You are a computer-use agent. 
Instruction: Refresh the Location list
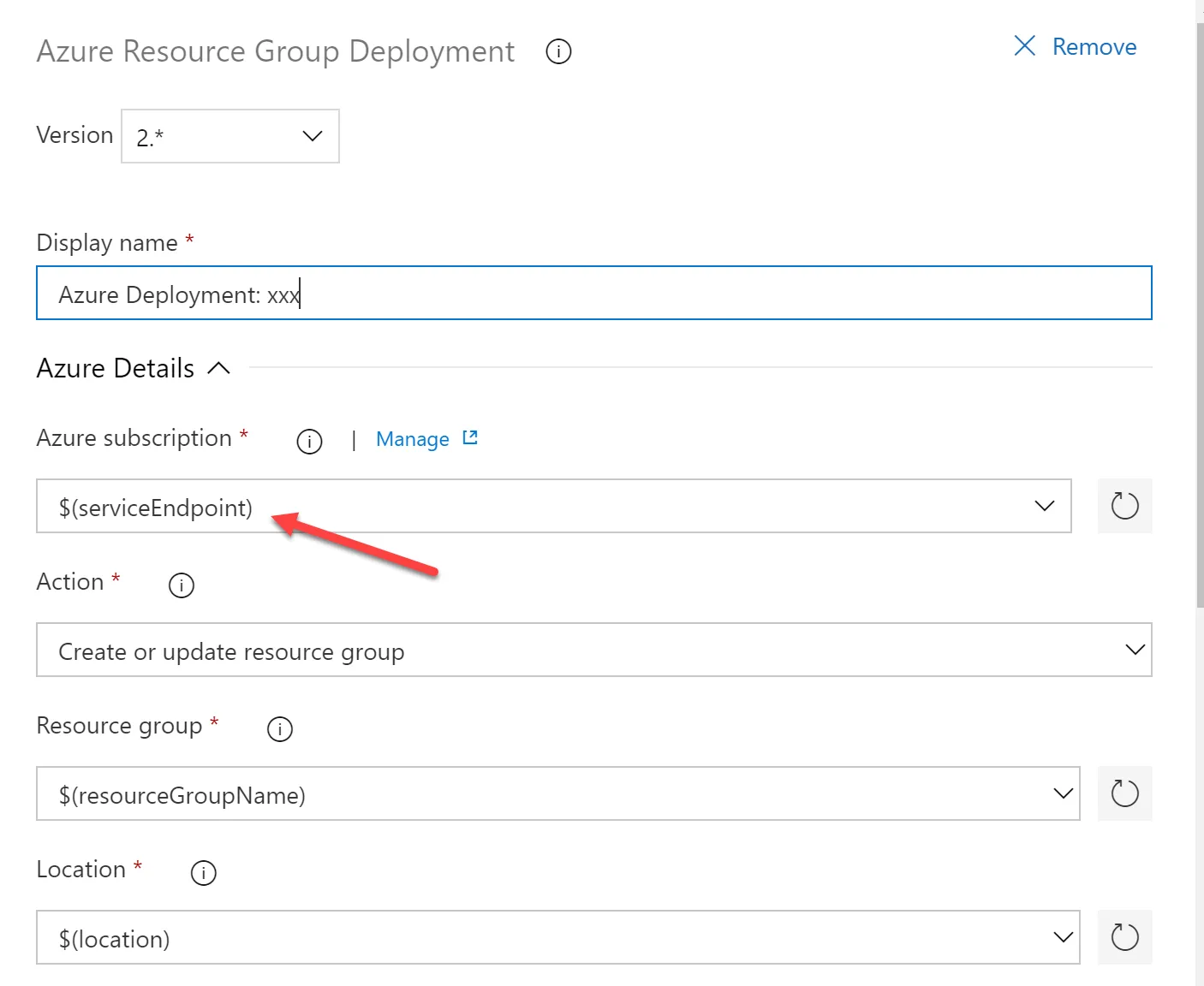click(x=1124, y=937)
